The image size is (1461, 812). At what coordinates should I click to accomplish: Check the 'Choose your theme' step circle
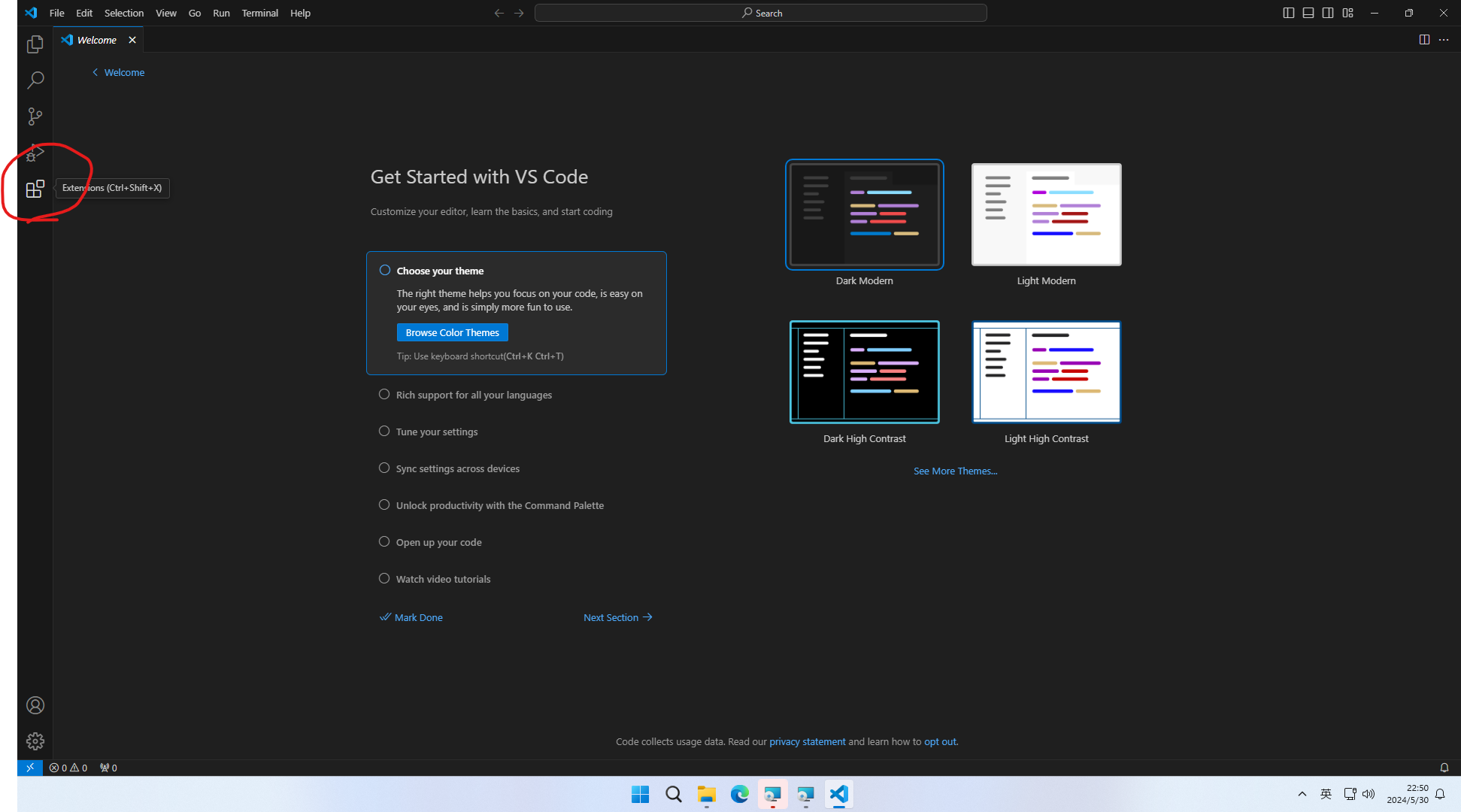[385, 271]
